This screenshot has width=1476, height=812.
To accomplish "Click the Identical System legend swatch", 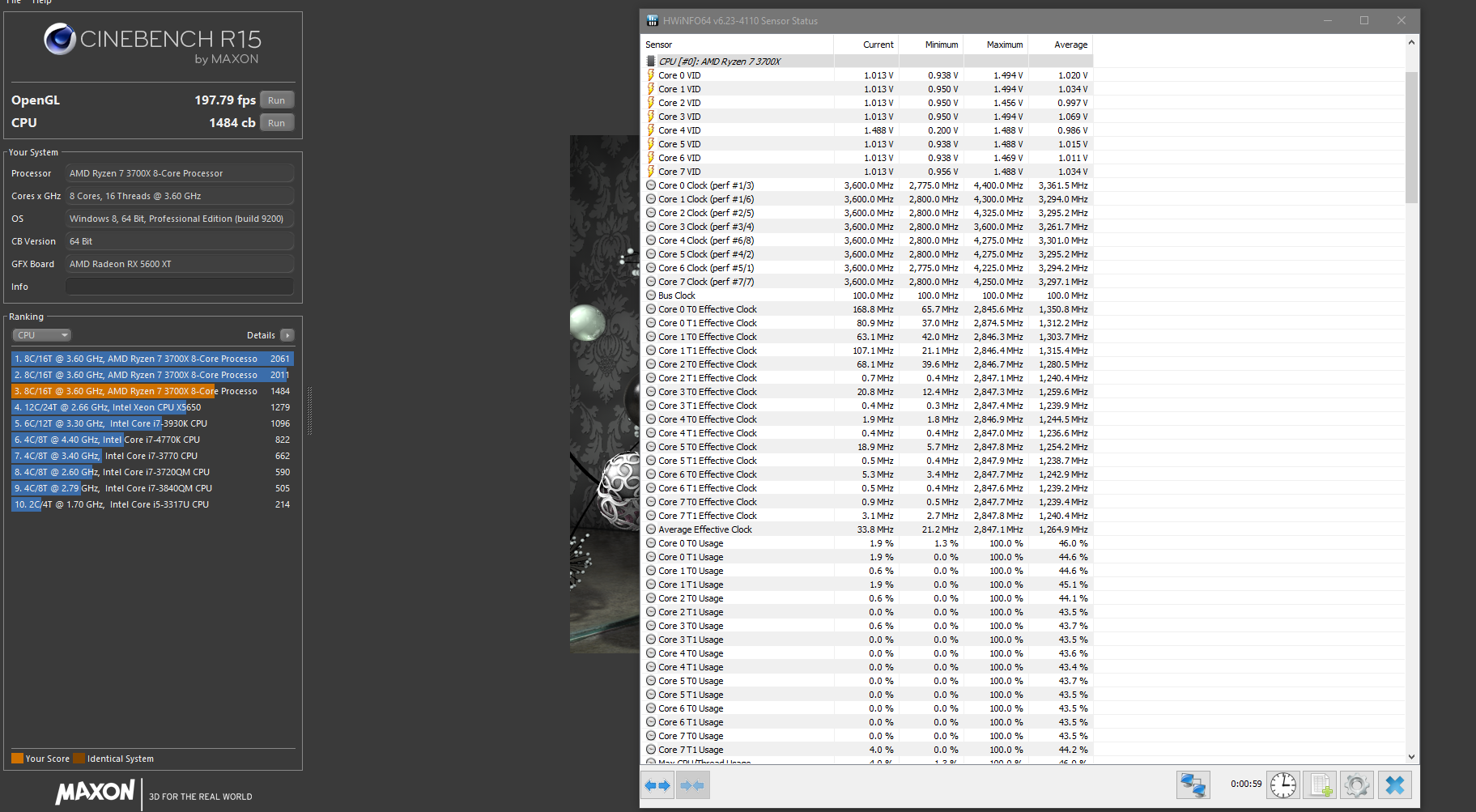I will tap(79, 759).
